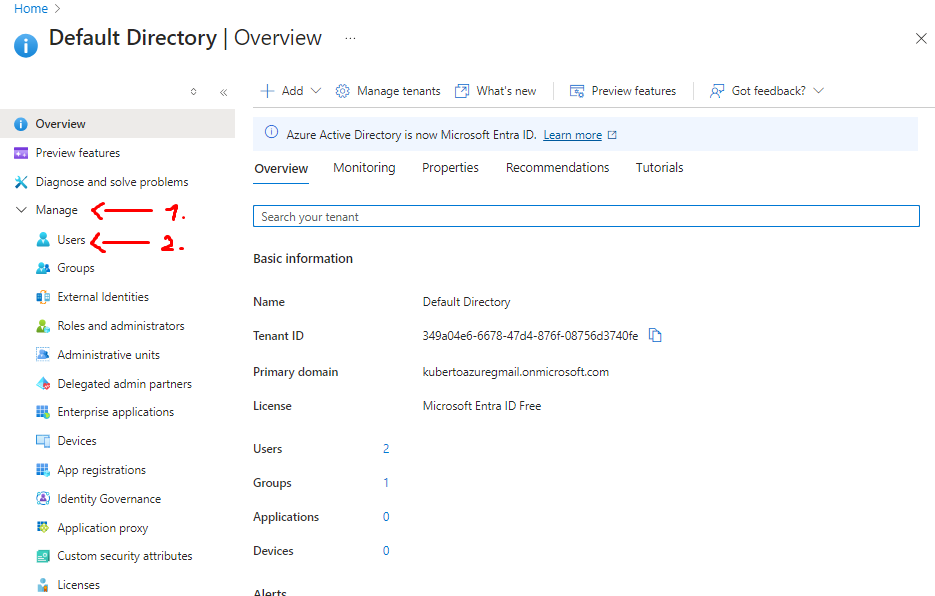Click the Custom security attributes icon

[43, 556]
